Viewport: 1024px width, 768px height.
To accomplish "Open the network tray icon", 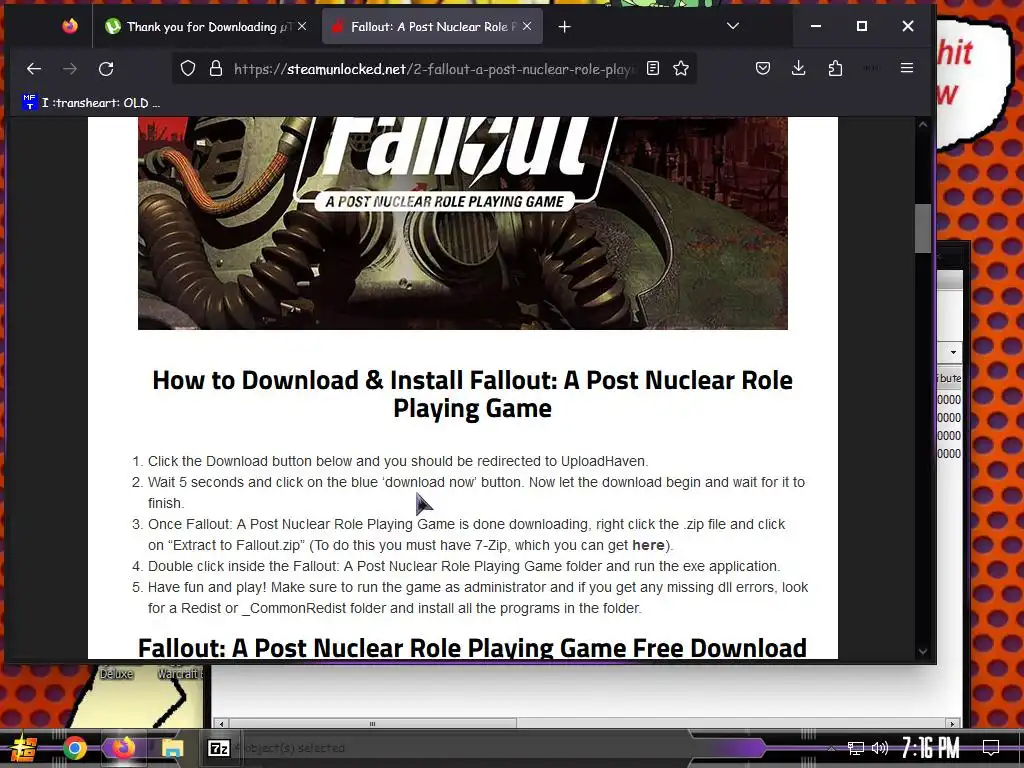I will [x=855, y=748].
